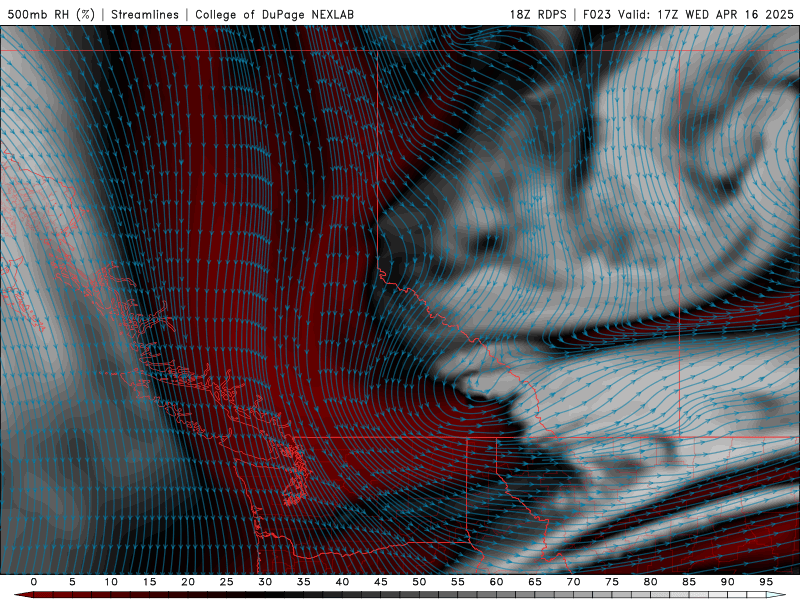Click the '85' value on color scale
Screen dimensions: 800x600
tap(689, 582)
